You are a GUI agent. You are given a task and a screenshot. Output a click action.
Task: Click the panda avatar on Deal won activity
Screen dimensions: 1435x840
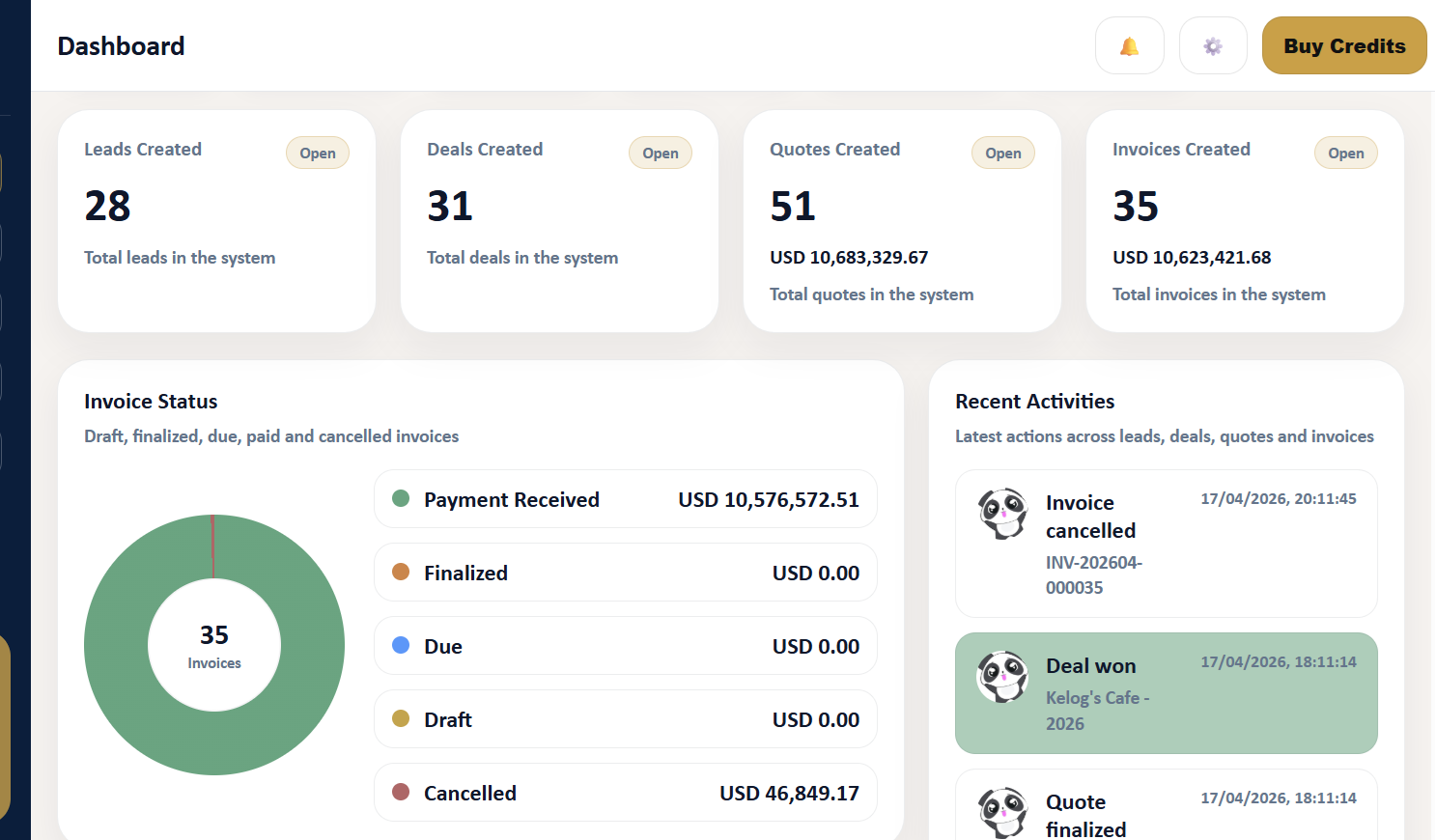[1001, 676]
